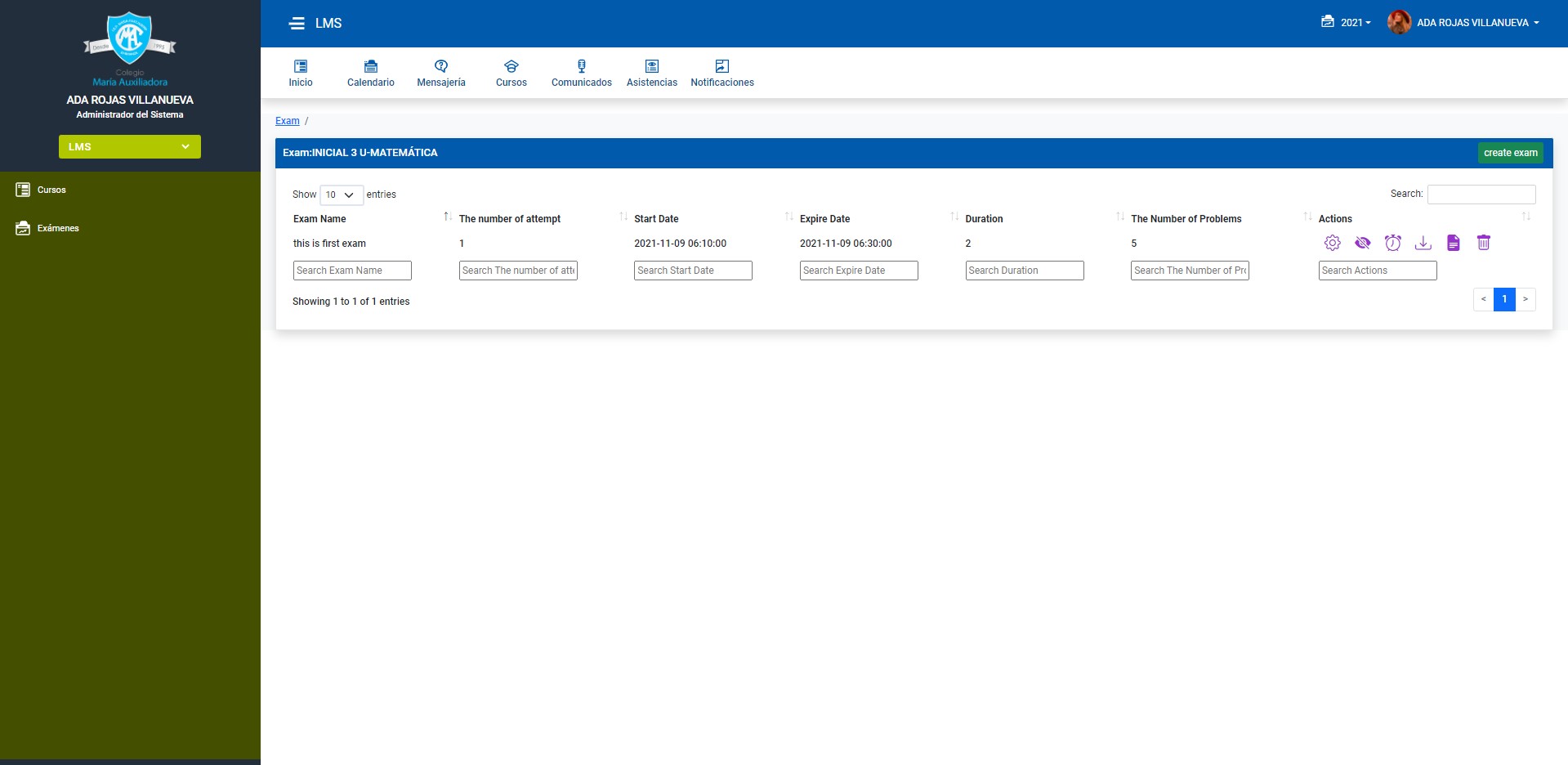Click the 'this is first exam' cell
Viewport: 1568px width, 765px height.
[329, 244]
